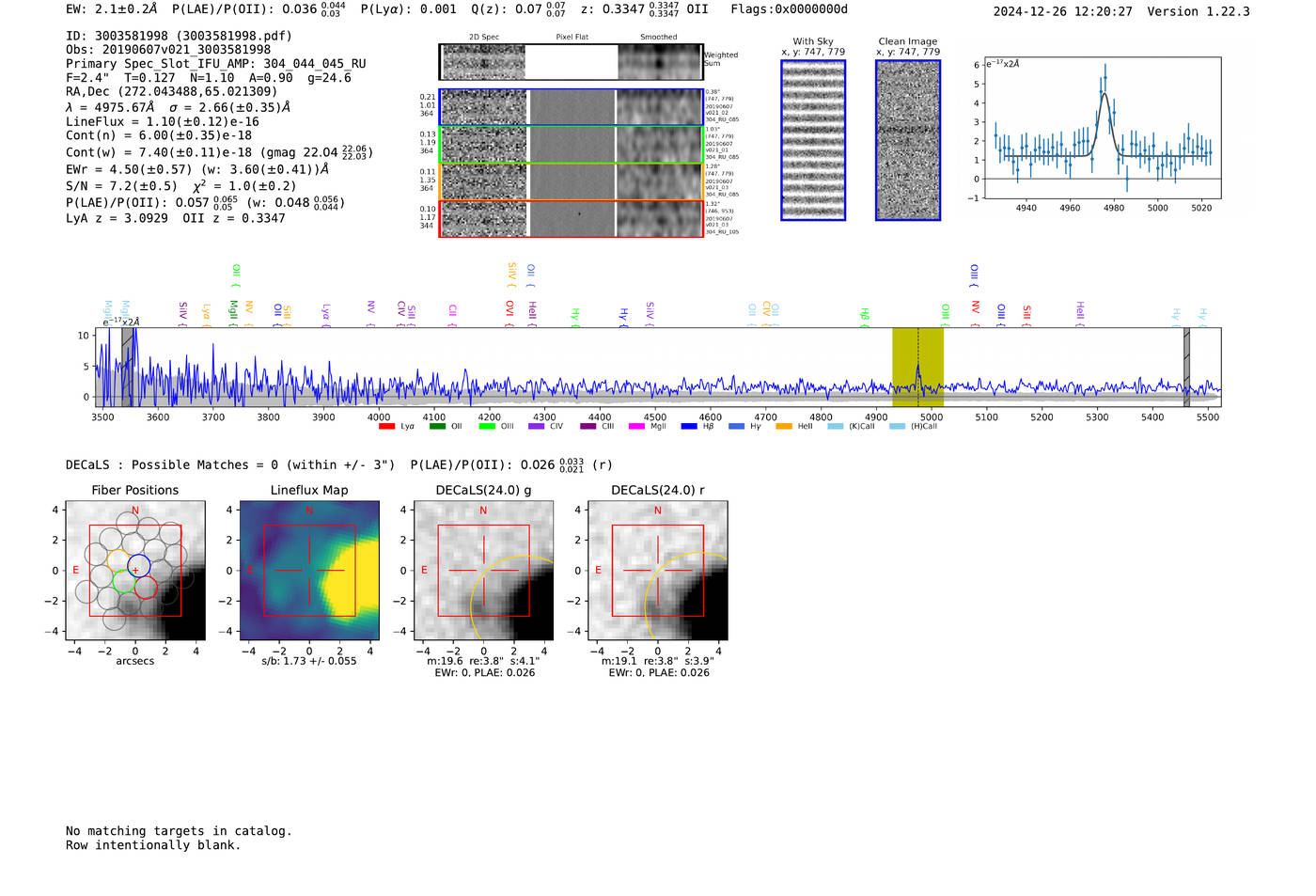
Task: Click the orange fiber circle in Fiber Positions
Action: [118, 560]
